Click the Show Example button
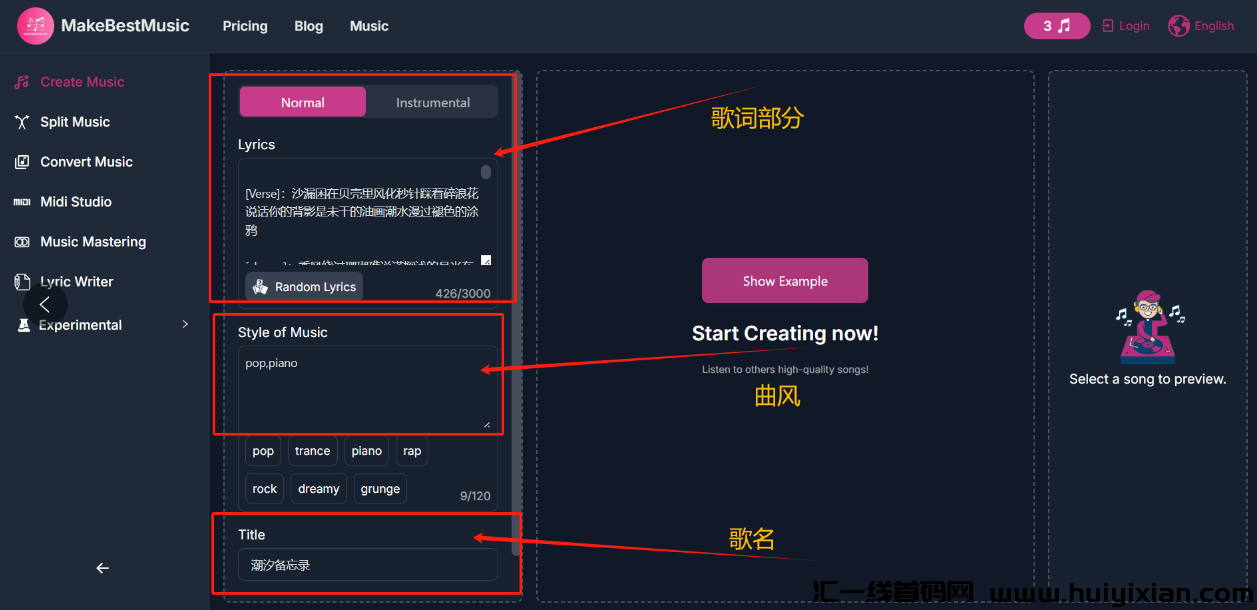 click(784, 280)
